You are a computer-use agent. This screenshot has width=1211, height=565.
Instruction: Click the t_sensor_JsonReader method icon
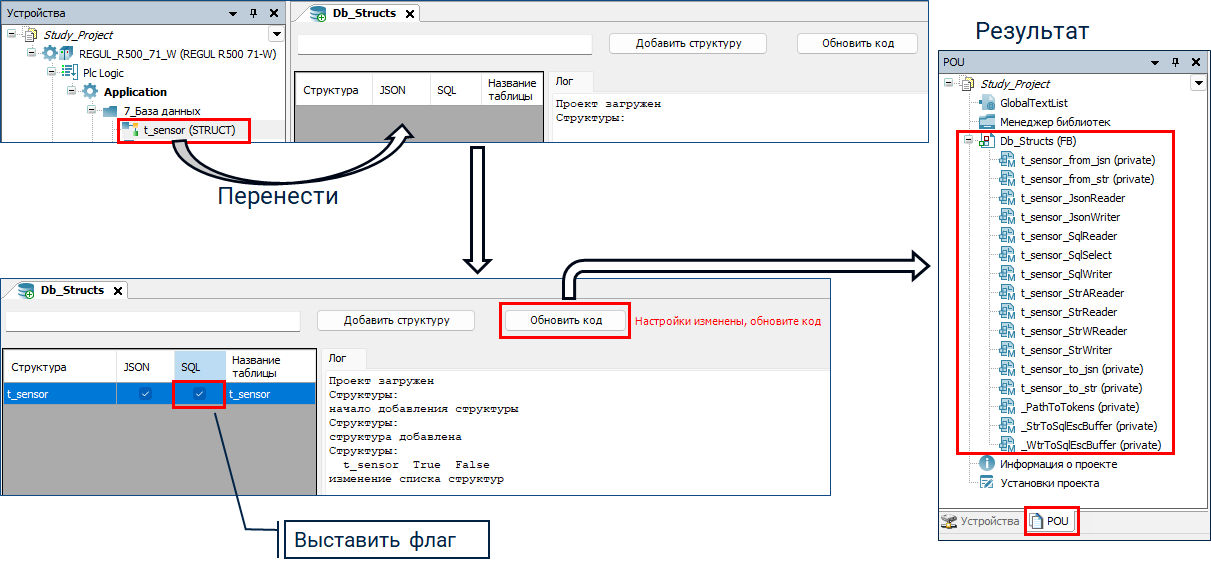point(1007,198)
